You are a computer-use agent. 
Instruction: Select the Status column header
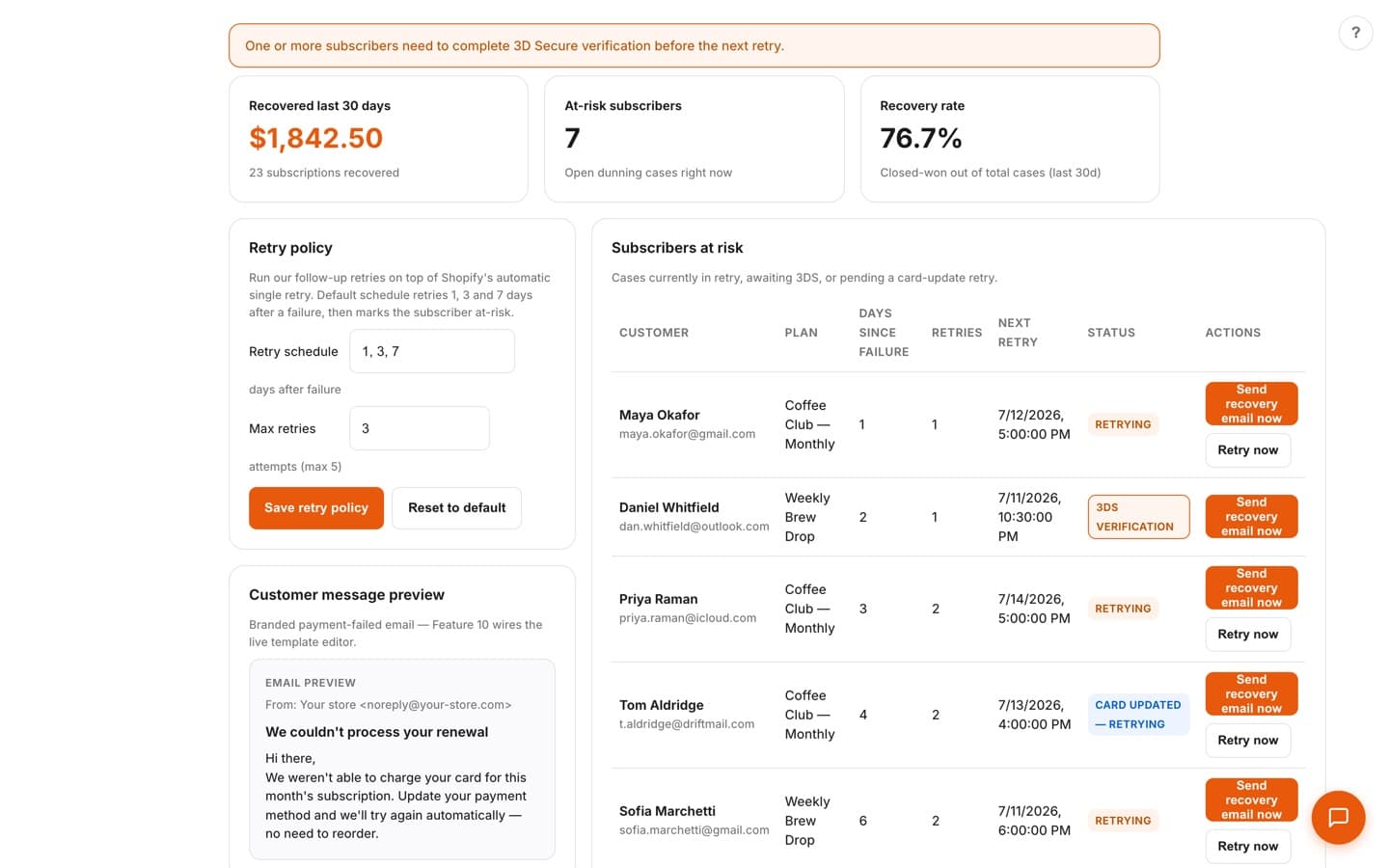[x=1111, y=333]
